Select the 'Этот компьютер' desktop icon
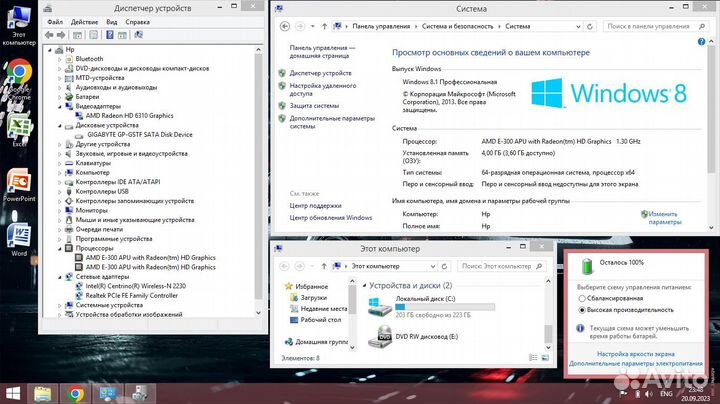 [x=19, y=25]
